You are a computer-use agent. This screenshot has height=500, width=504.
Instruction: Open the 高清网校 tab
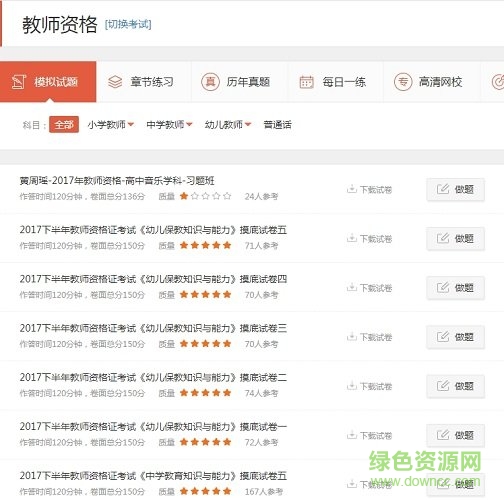tap(431, 82)
